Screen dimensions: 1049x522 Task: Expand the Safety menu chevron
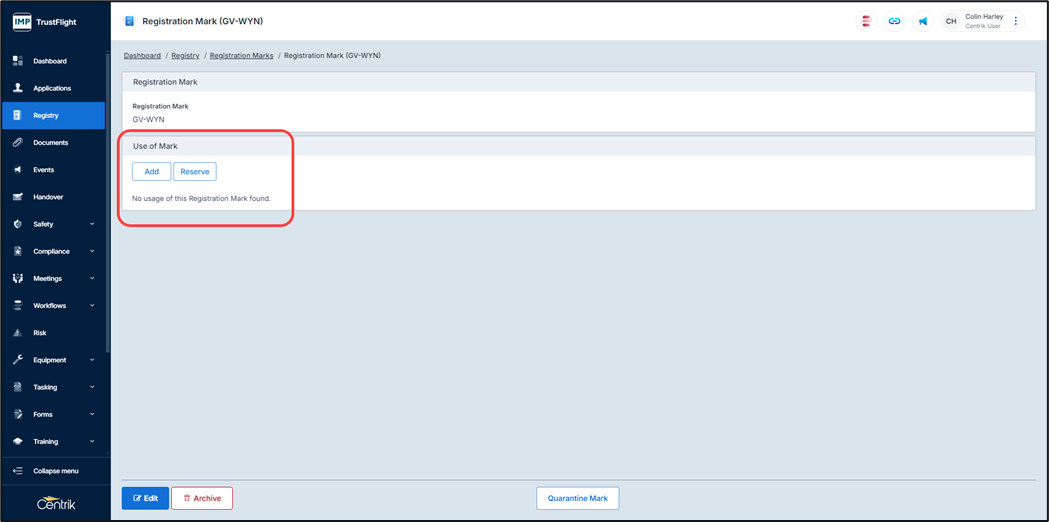(92, 224)
